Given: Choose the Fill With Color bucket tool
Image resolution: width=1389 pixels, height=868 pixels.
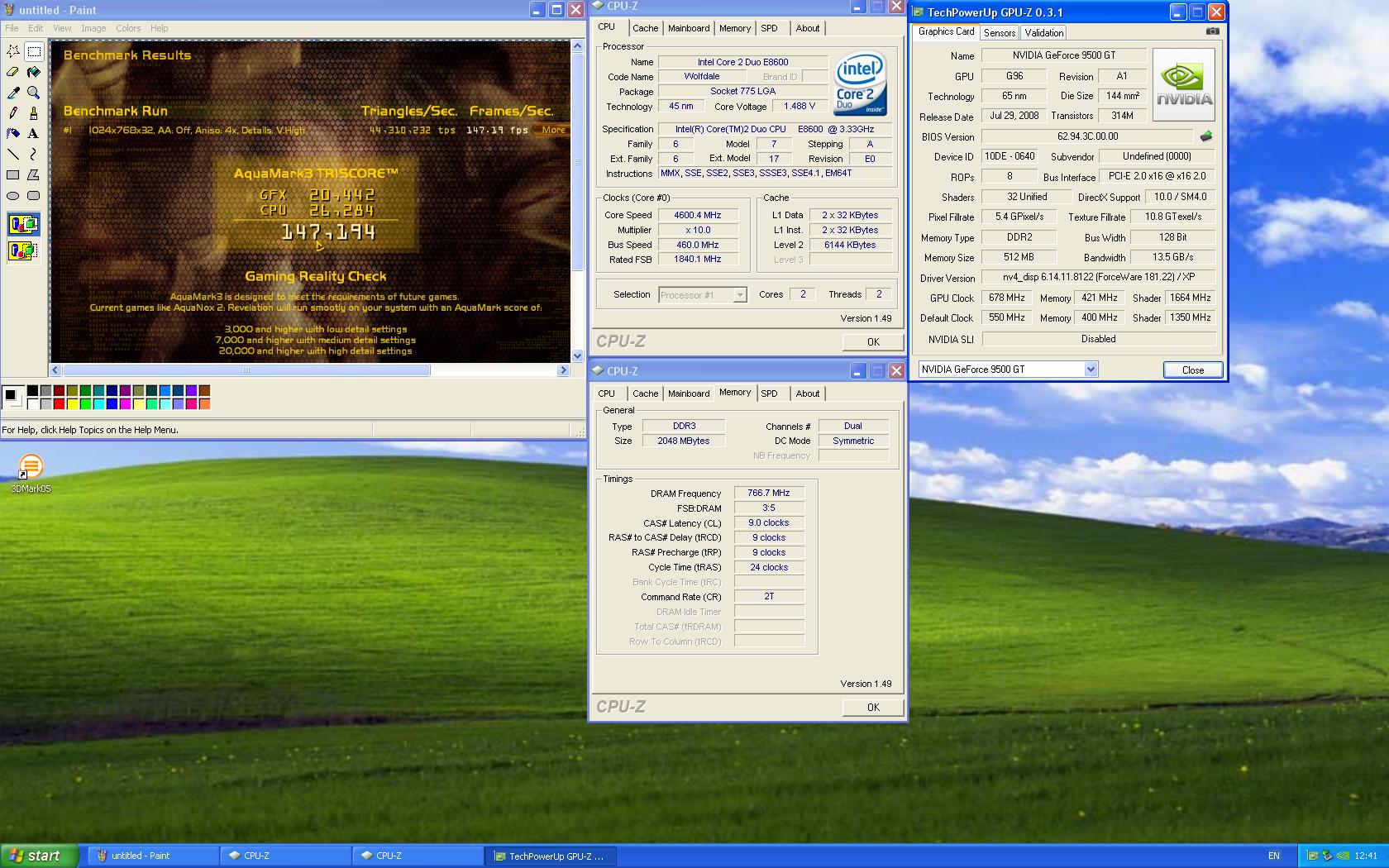Looking at the screenshot, I should (x=34, y=72).
